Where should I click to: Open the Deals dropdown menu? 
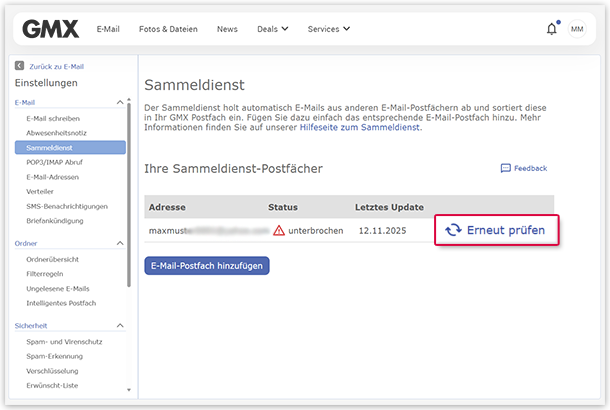[x=272, y=29]
